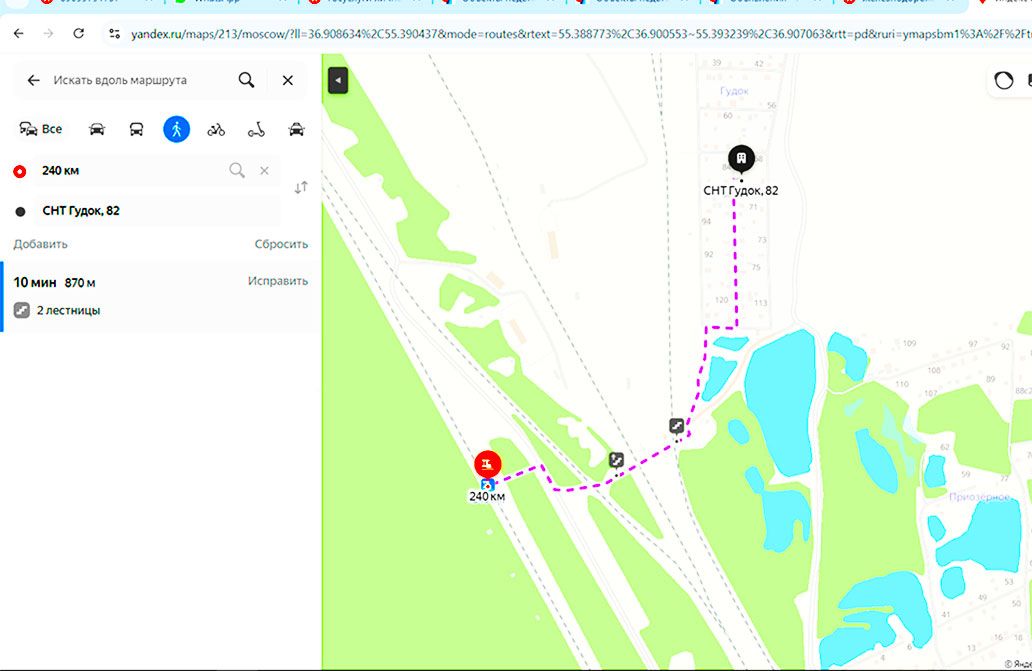The height and width of the screenshot is (671, 1032).
Task: Click the '2 лестницы' stairs label
Action: coord(68,311)
